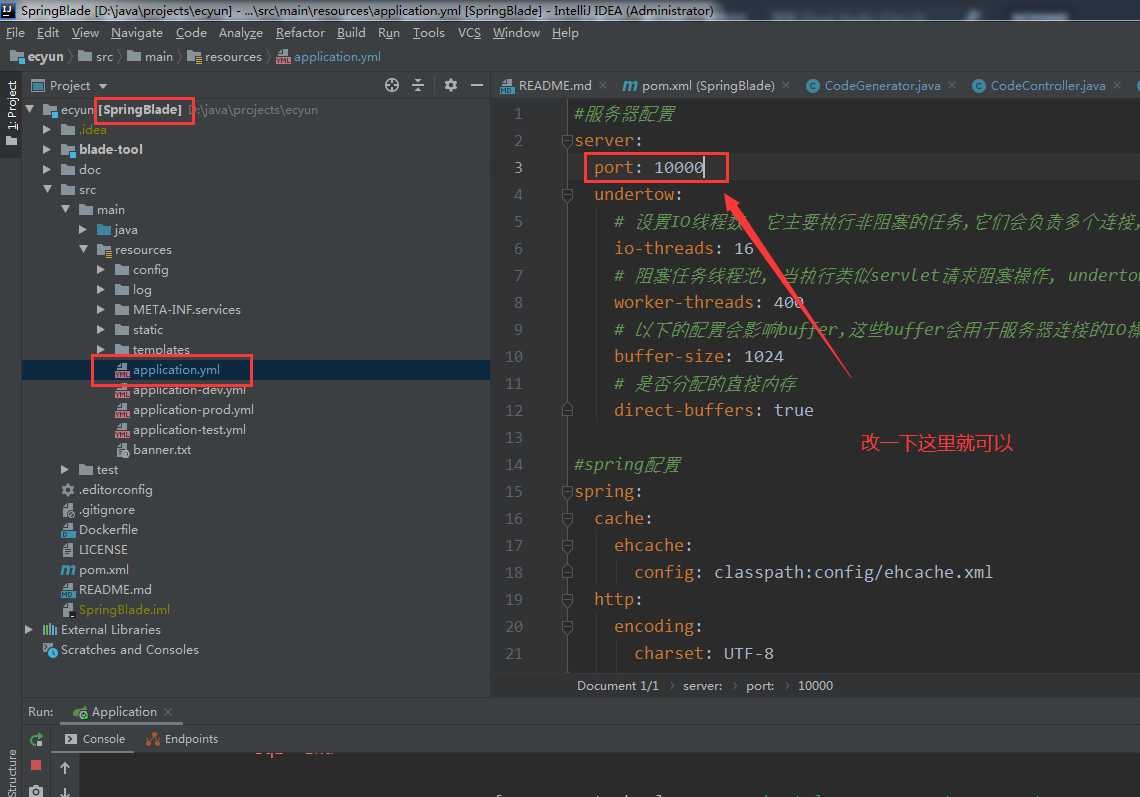
Task: Fold the http: block gutter icon
Action: click(567, 599)
